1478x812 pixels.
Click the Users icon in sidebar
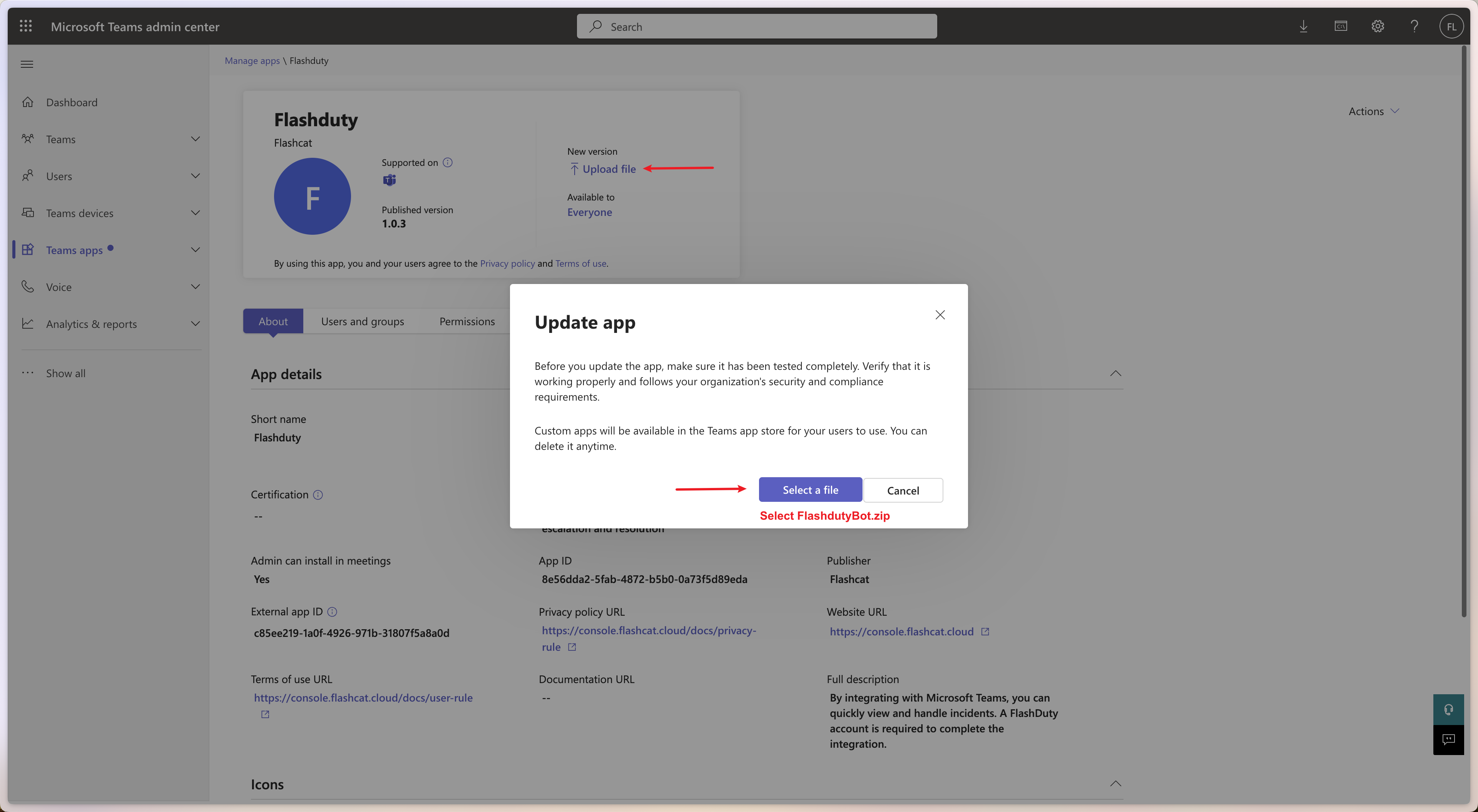point(28,175)
